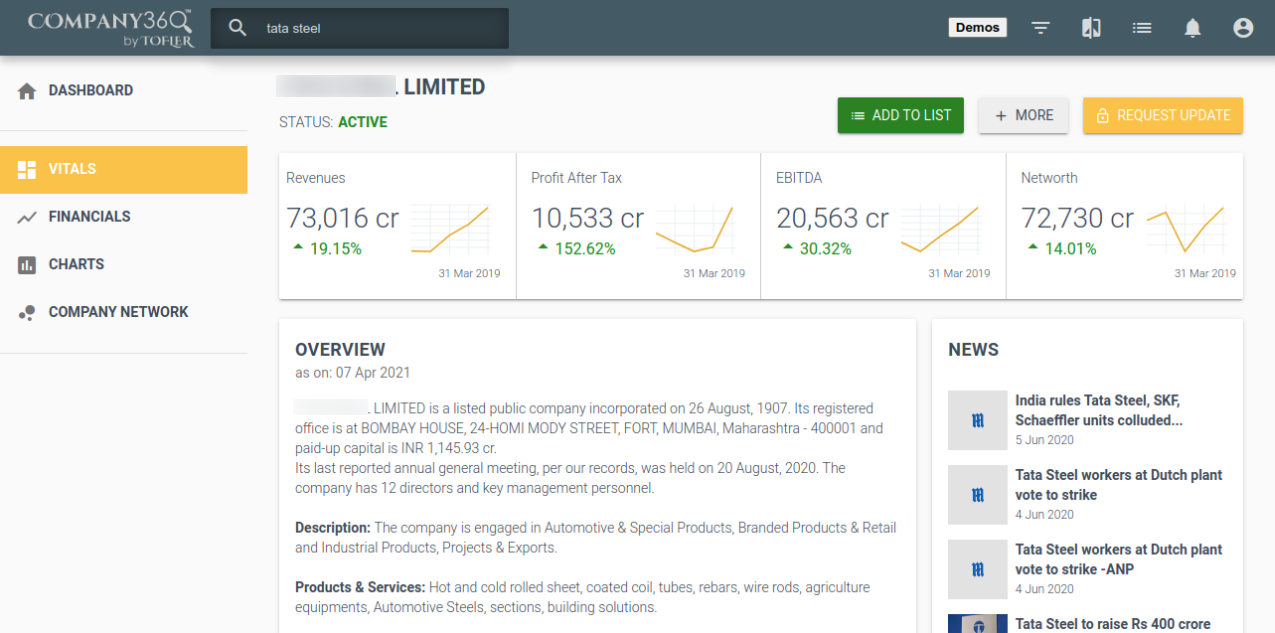Click the OVERVIEW heading
The height and width of the screenshot is (633, 1275).
[340, 350]
